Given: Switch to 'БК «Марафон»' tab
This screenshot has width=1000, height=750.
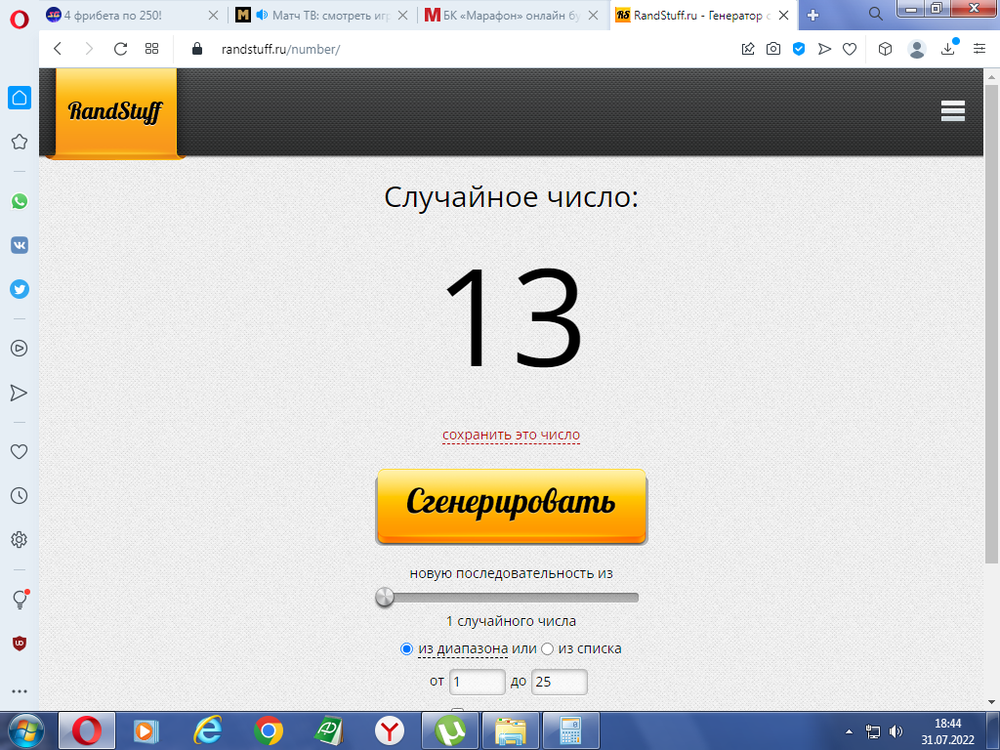Looking at the screenshot, I should coord(511,15).
